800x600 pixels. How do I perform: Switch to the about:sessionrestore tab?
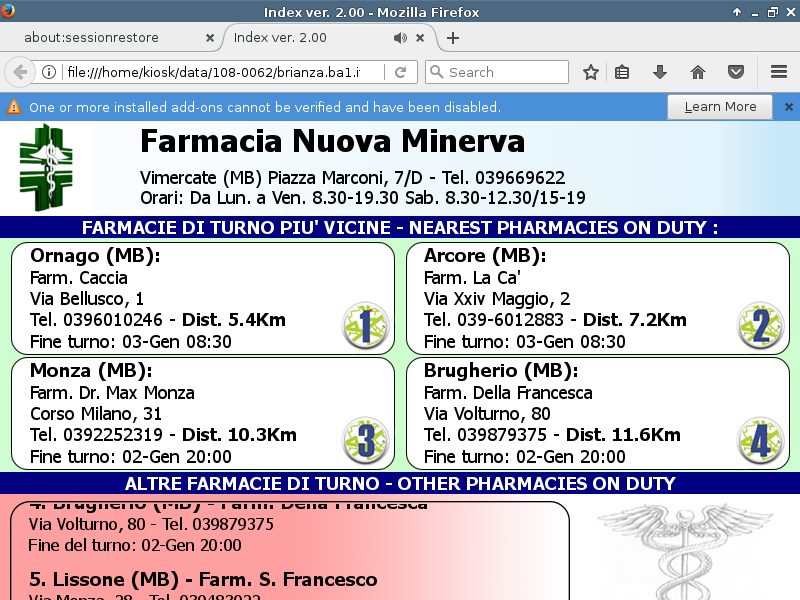tap(105, 38)
